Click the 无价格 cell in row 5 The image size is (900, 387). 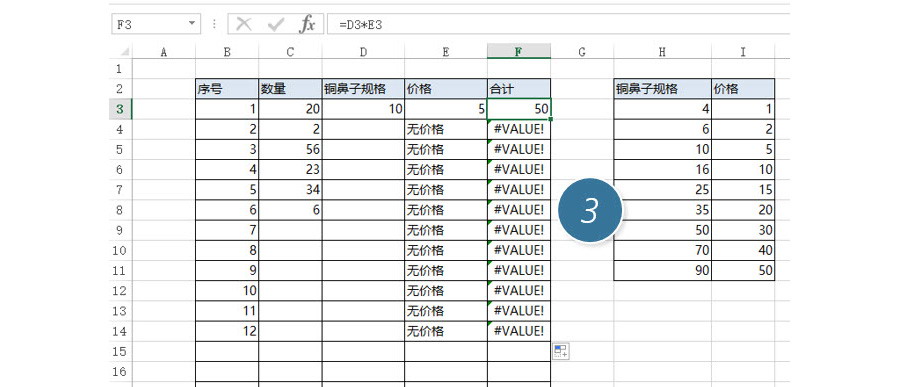click(446, 149)
